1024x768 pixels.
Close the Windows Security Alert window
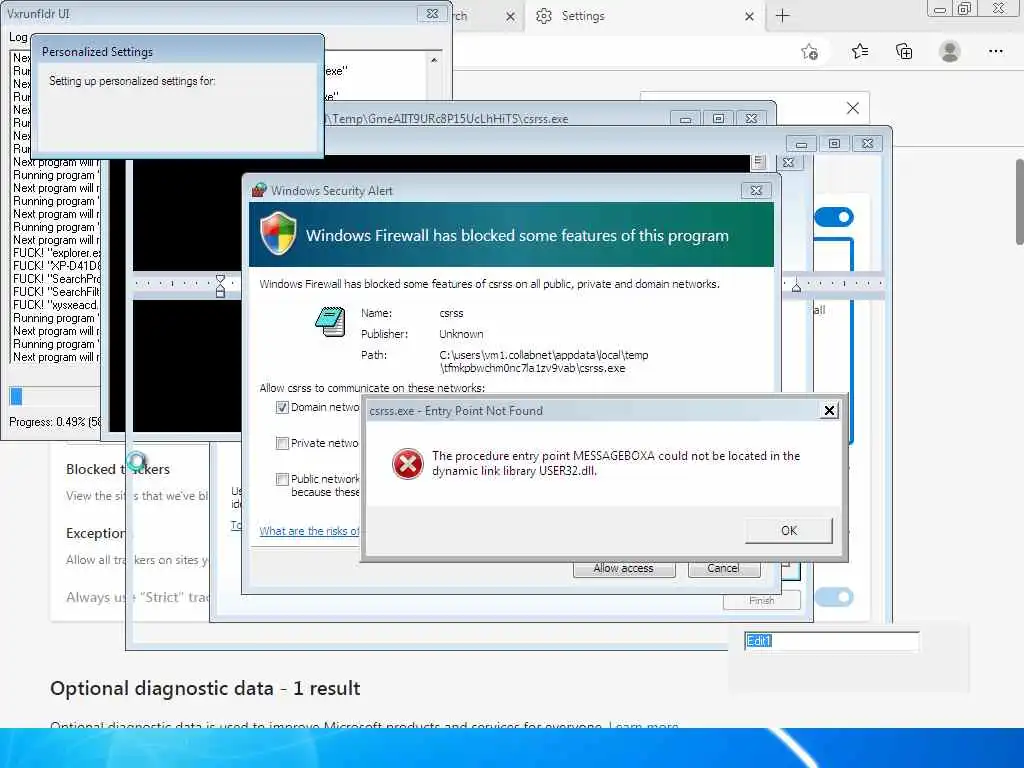pos(756,191)
